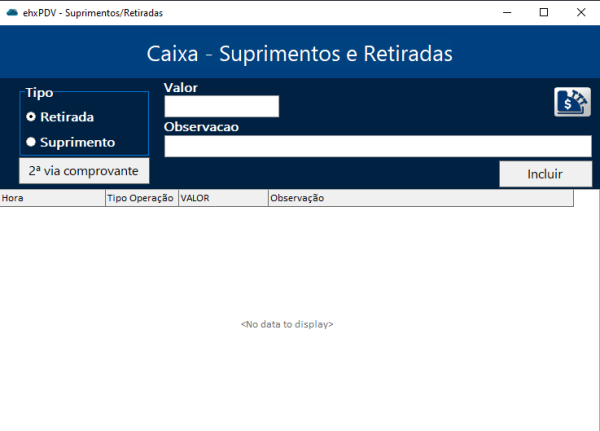Focus the Valor input field
This screenshot has width=600, height=431.
(x=221, y=106)
